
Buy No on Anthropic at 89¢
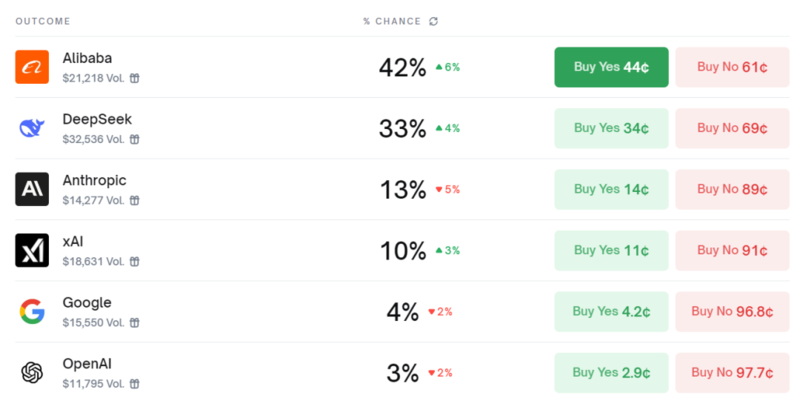click(732, 189)
